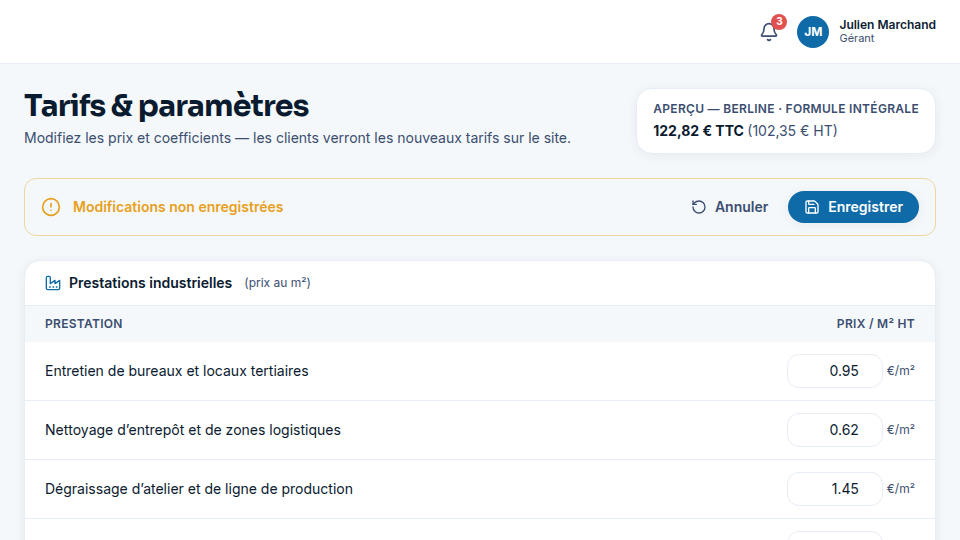Click the '(prix au m²)' note

click(277, 283)
